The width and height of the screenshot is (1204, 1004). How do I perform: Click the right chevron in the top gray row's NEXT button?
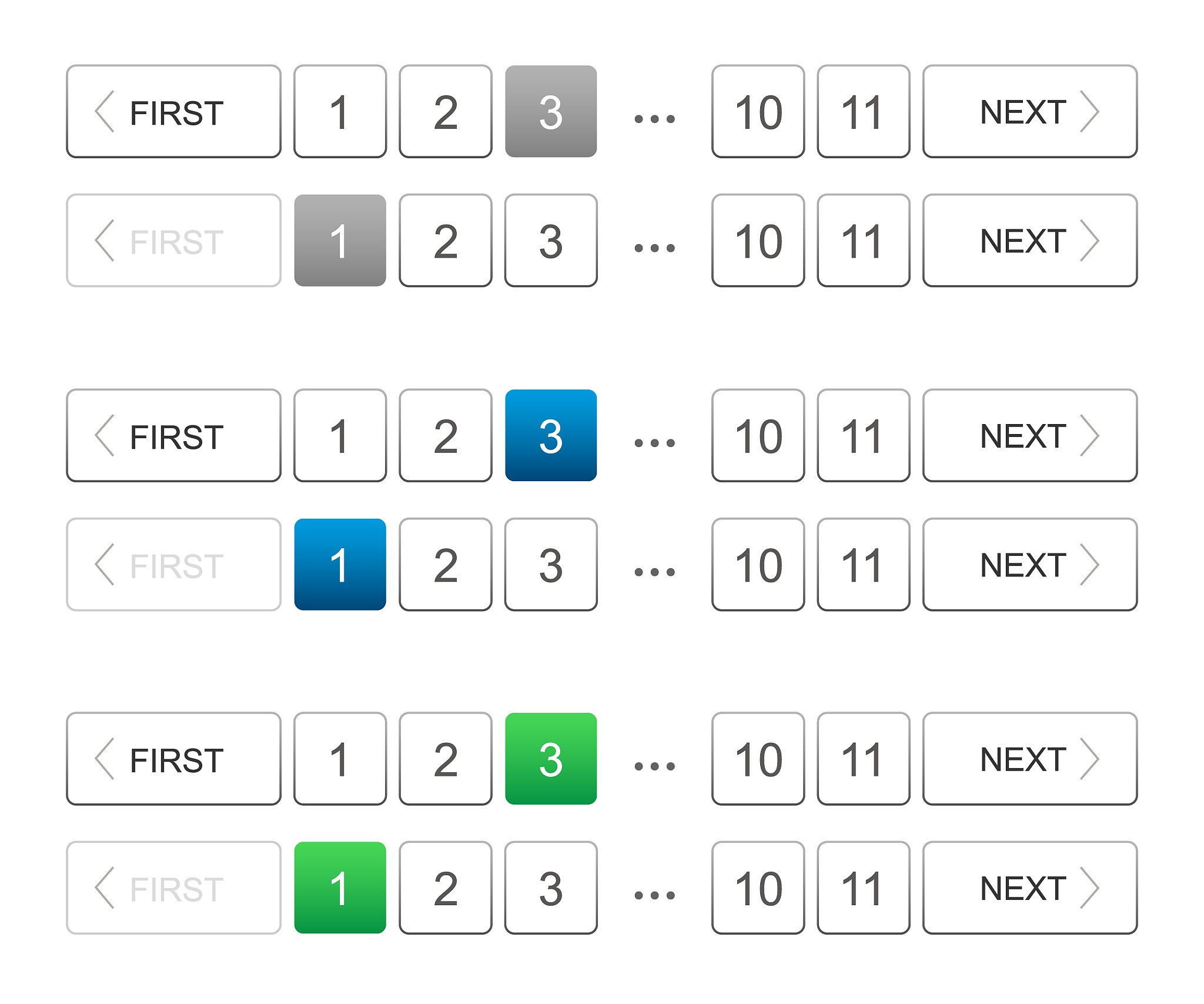(x=1089, y=112)
